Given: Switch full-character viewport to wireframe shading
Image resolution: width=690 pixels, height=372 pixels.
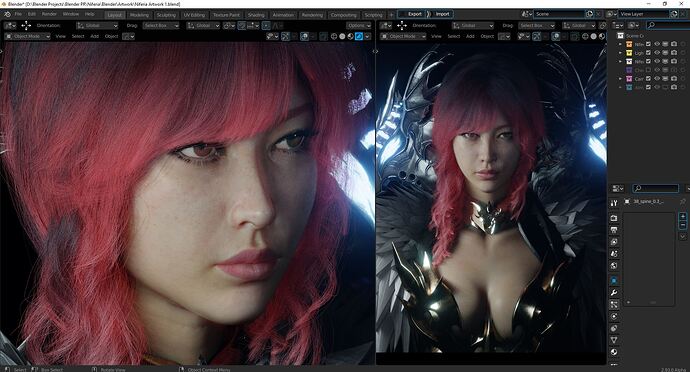Looking at the screenshot, I should click(x=585, y=36).
